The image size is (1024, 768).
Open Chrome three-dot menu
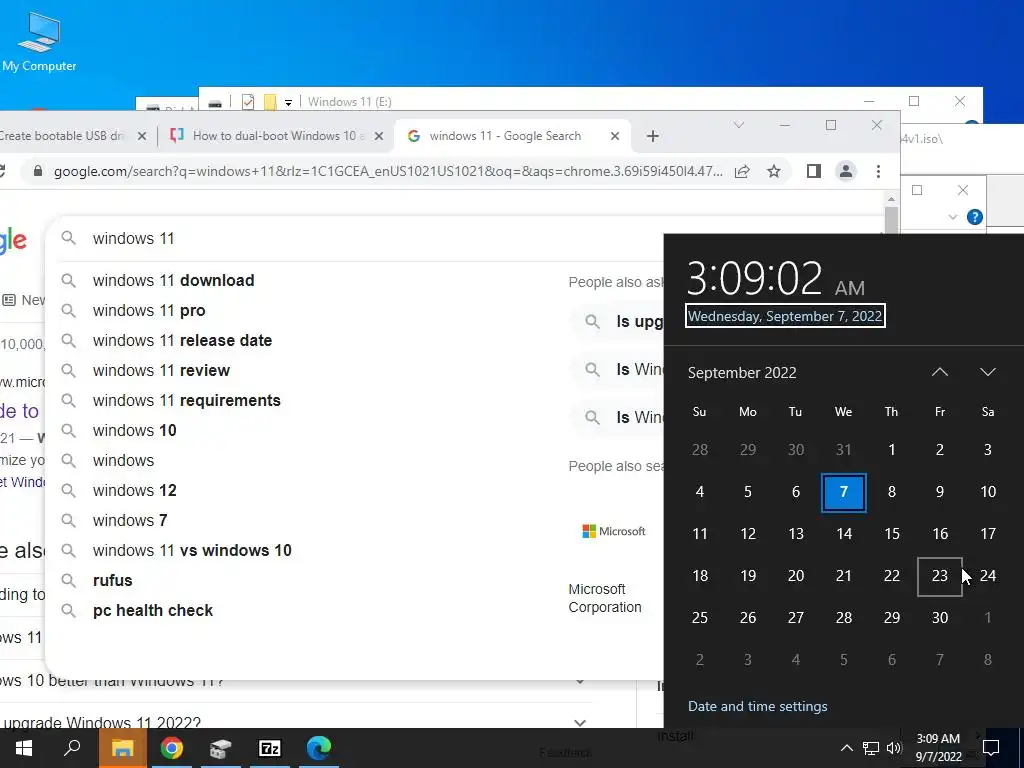(878, 172)
